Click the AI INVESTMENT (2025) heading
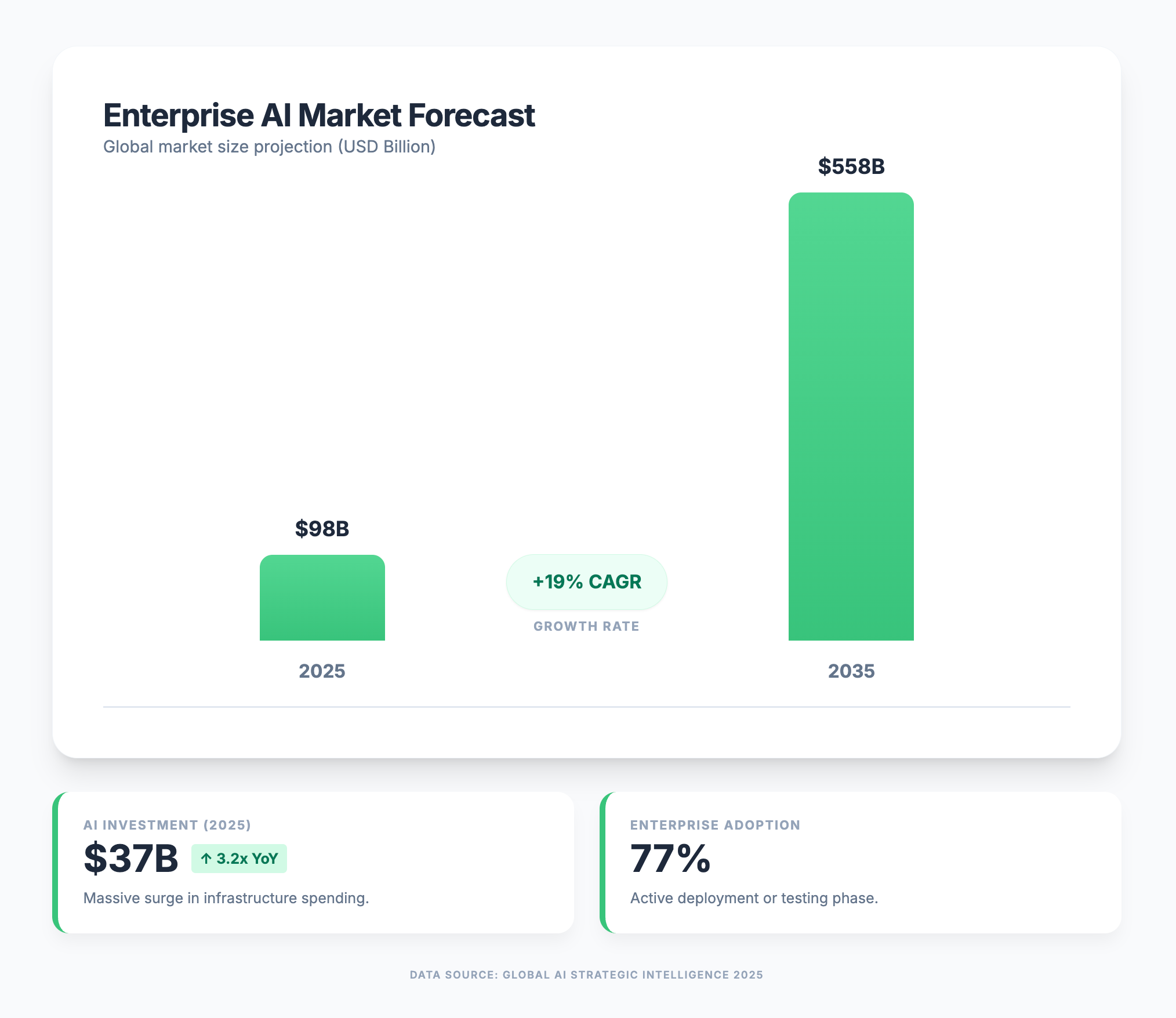This screenshot has height=1018, width=1176. (167, 825)
